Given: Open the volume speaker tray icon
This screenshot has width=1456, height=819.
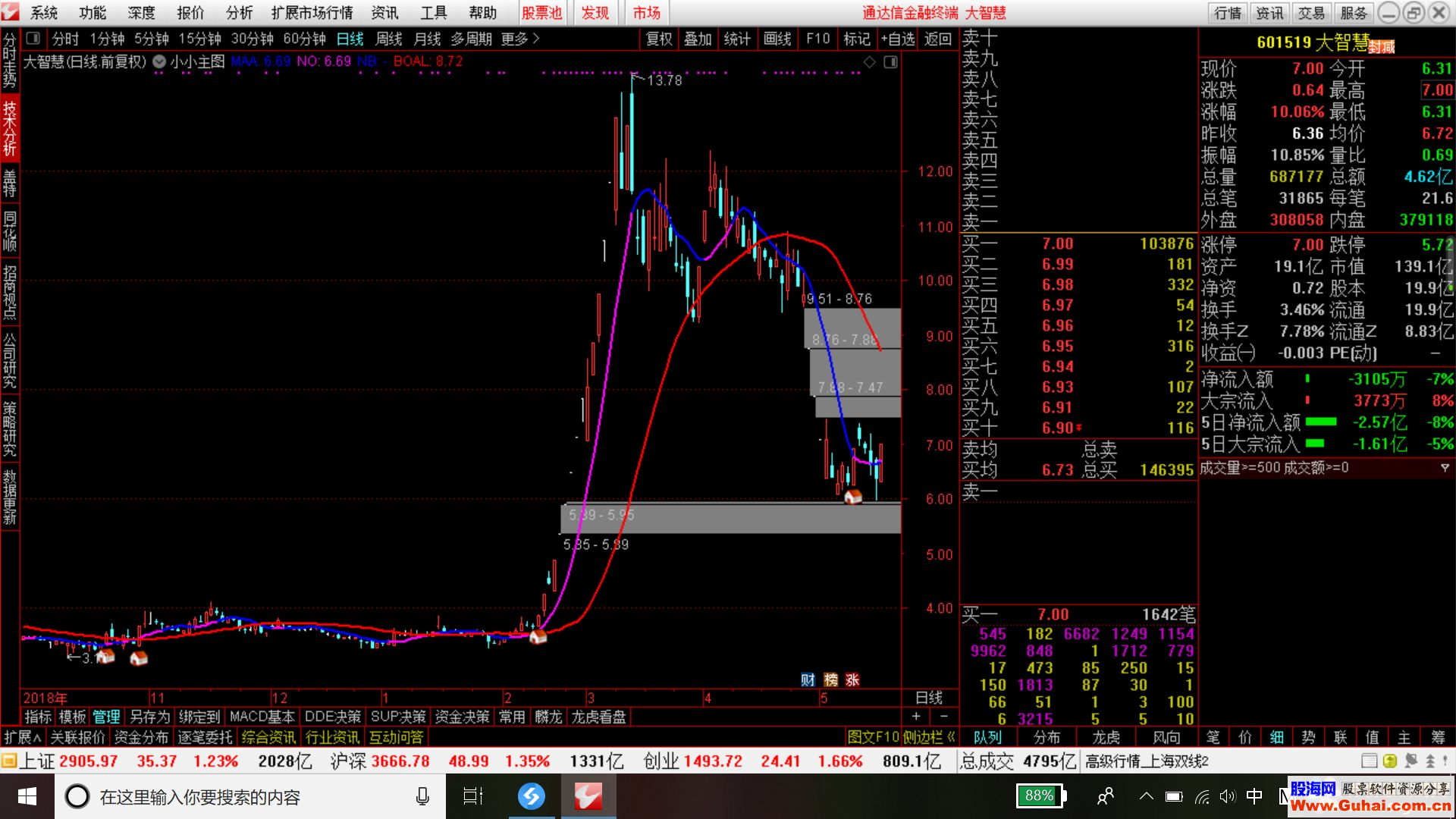Looking at the screenshot, I should pyautogui.click(x=1227, y=796).
